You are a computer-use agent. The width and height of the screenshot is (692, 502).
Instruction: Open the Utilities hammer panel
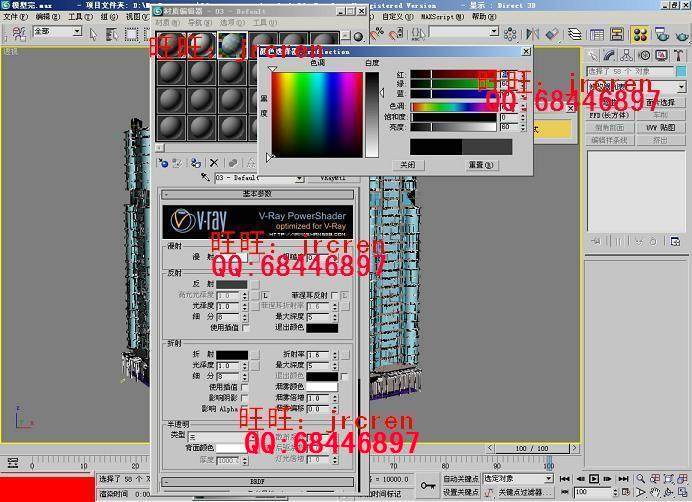coord(679,55)
